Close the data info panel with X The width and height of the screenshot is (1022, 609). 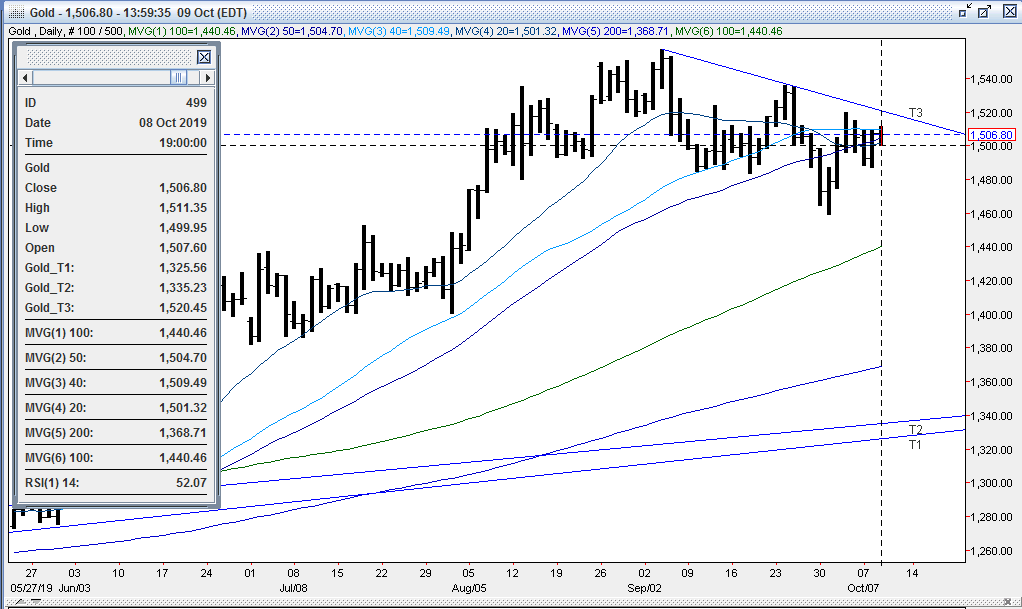204,57
